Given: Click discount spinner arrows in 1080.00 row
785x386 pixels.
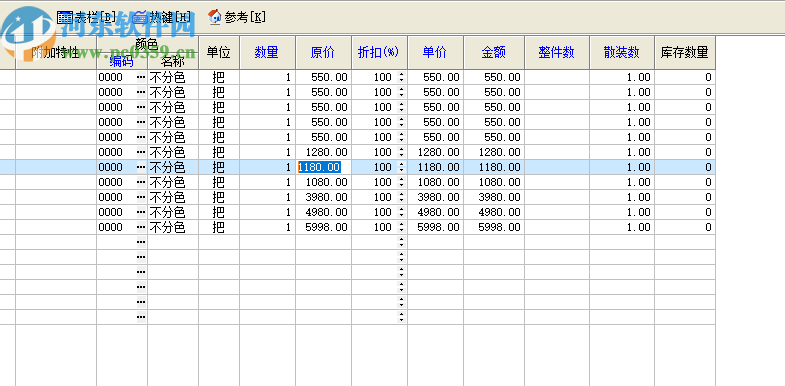Looking at the screenshot, I should pyautogui.click(x=401, y=182).
